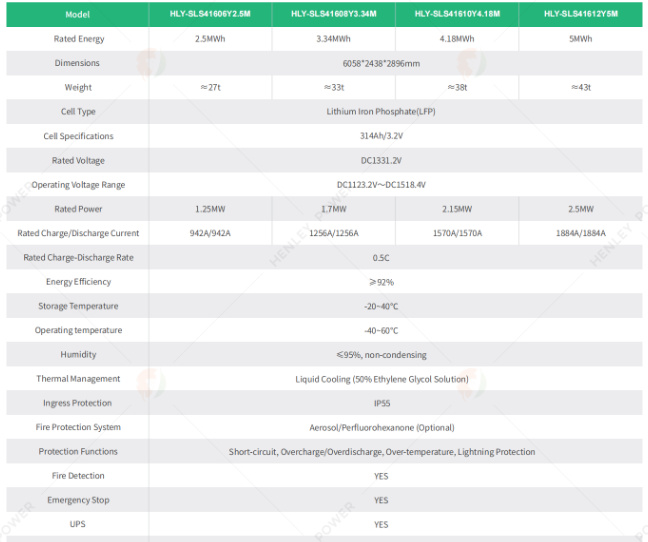Select the 'Protection Functions' row label

[78, 452]
